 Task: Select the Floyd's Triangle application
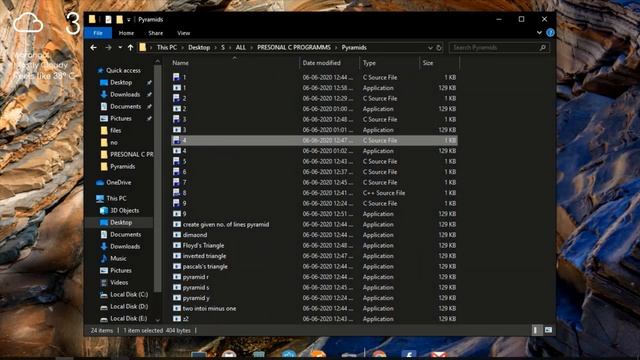[314, 246]
